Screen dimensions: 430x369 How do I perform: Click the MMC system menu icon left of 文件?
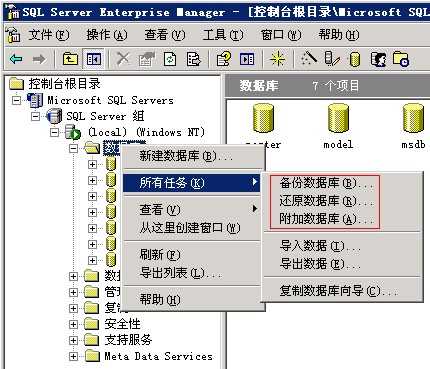coord(13,35)
